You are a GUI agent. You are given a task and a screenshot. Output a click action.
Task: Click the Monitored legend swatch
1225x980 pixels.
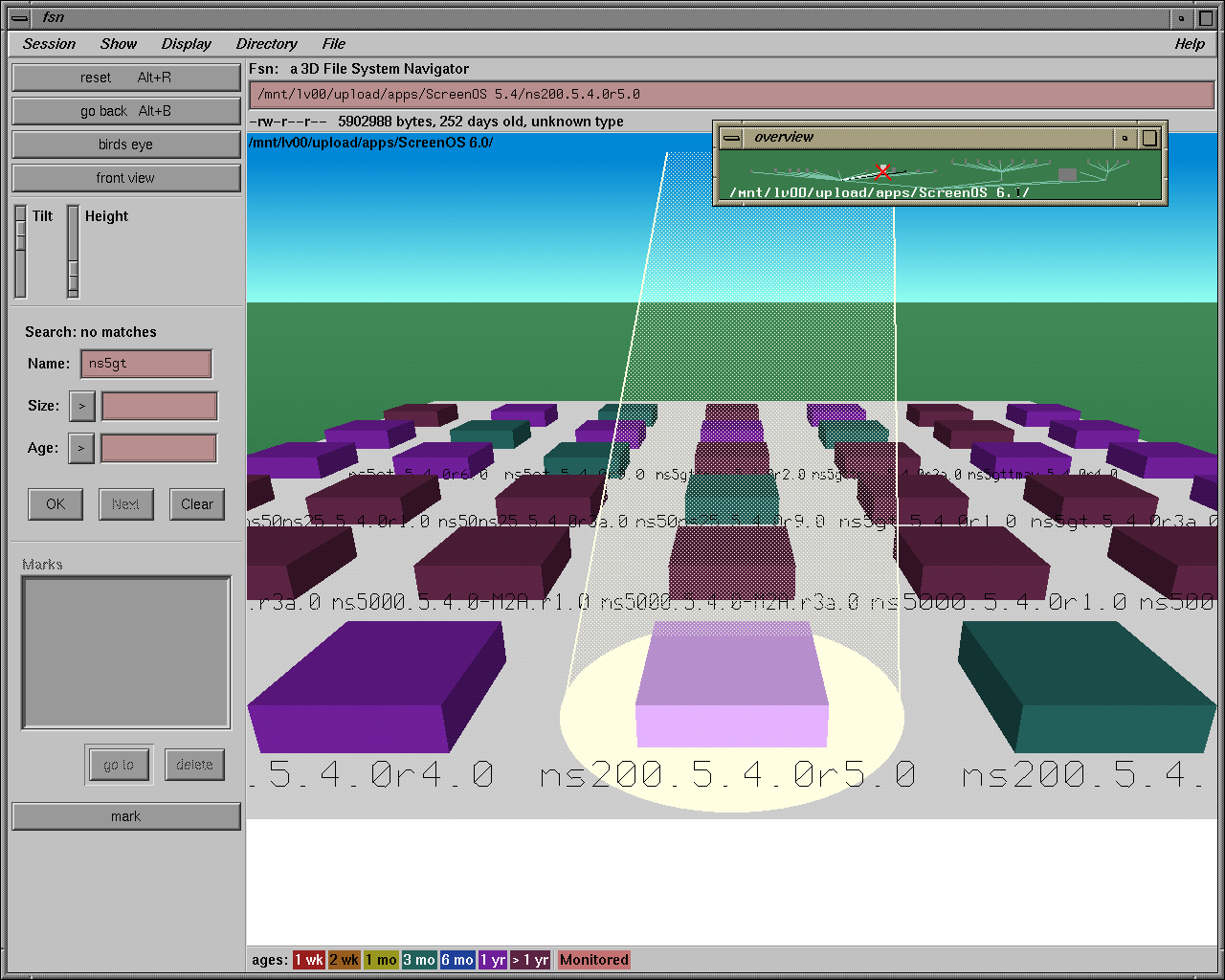pos(593,960)
